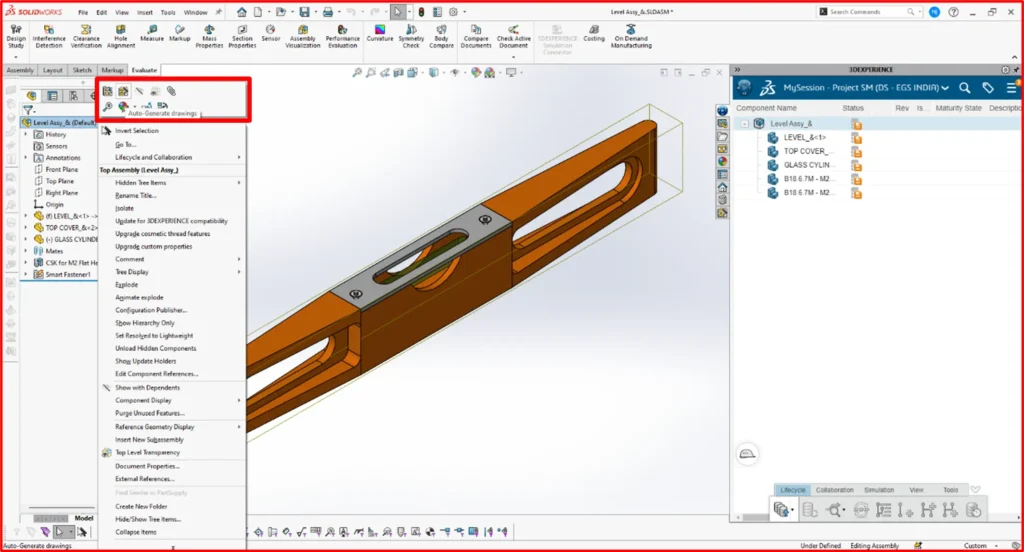This screenshot has width=1024, height=552.
Task: Open MySession project dropdown chevron
Action: 945,88
